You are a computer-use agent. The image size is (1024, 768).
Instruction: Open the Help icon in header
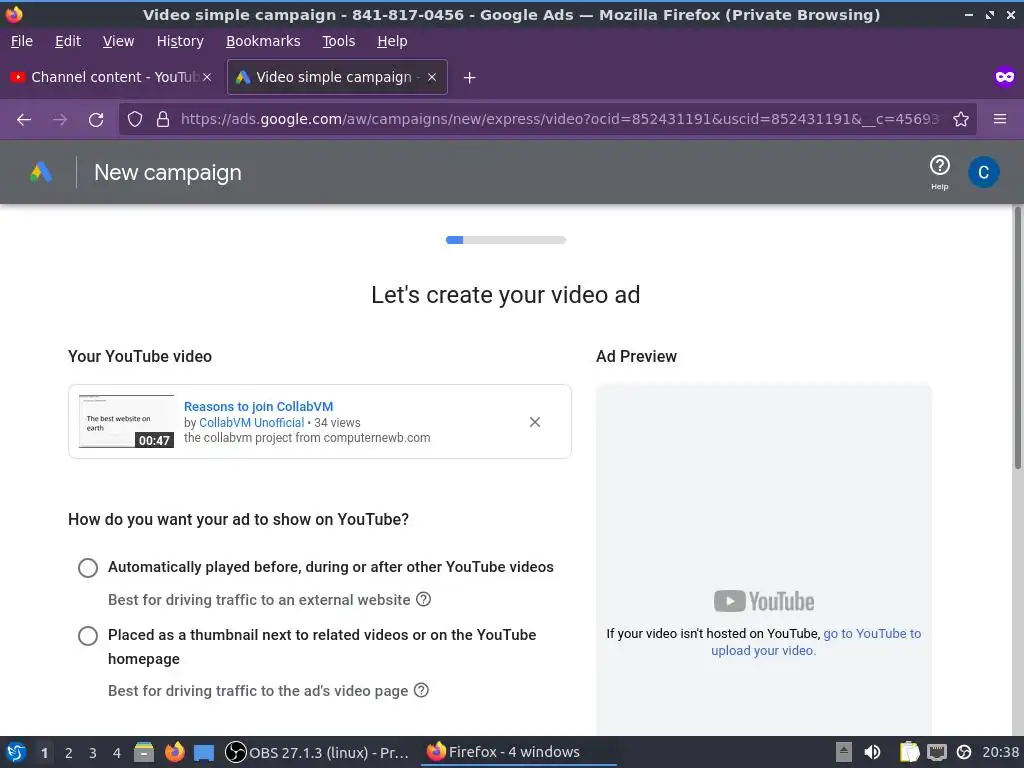pos(939,172)
